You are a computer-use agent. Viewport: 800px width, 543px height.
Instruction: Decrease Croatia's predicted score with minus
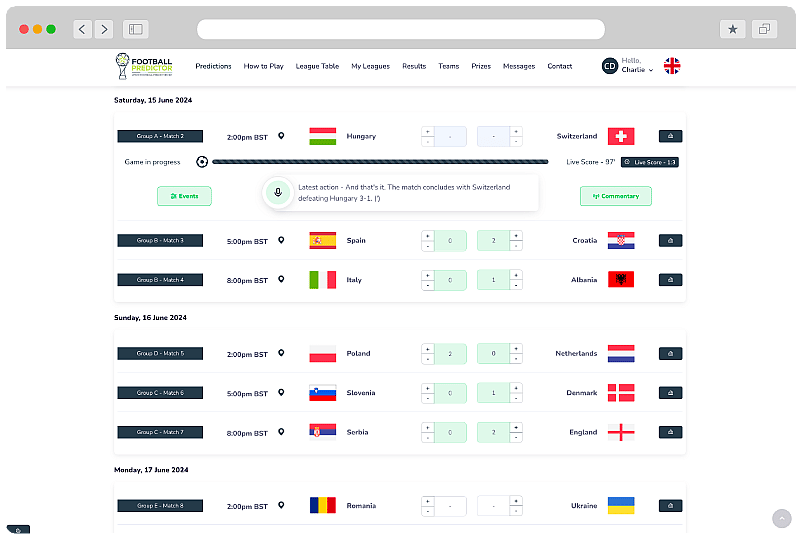(516, 246)
